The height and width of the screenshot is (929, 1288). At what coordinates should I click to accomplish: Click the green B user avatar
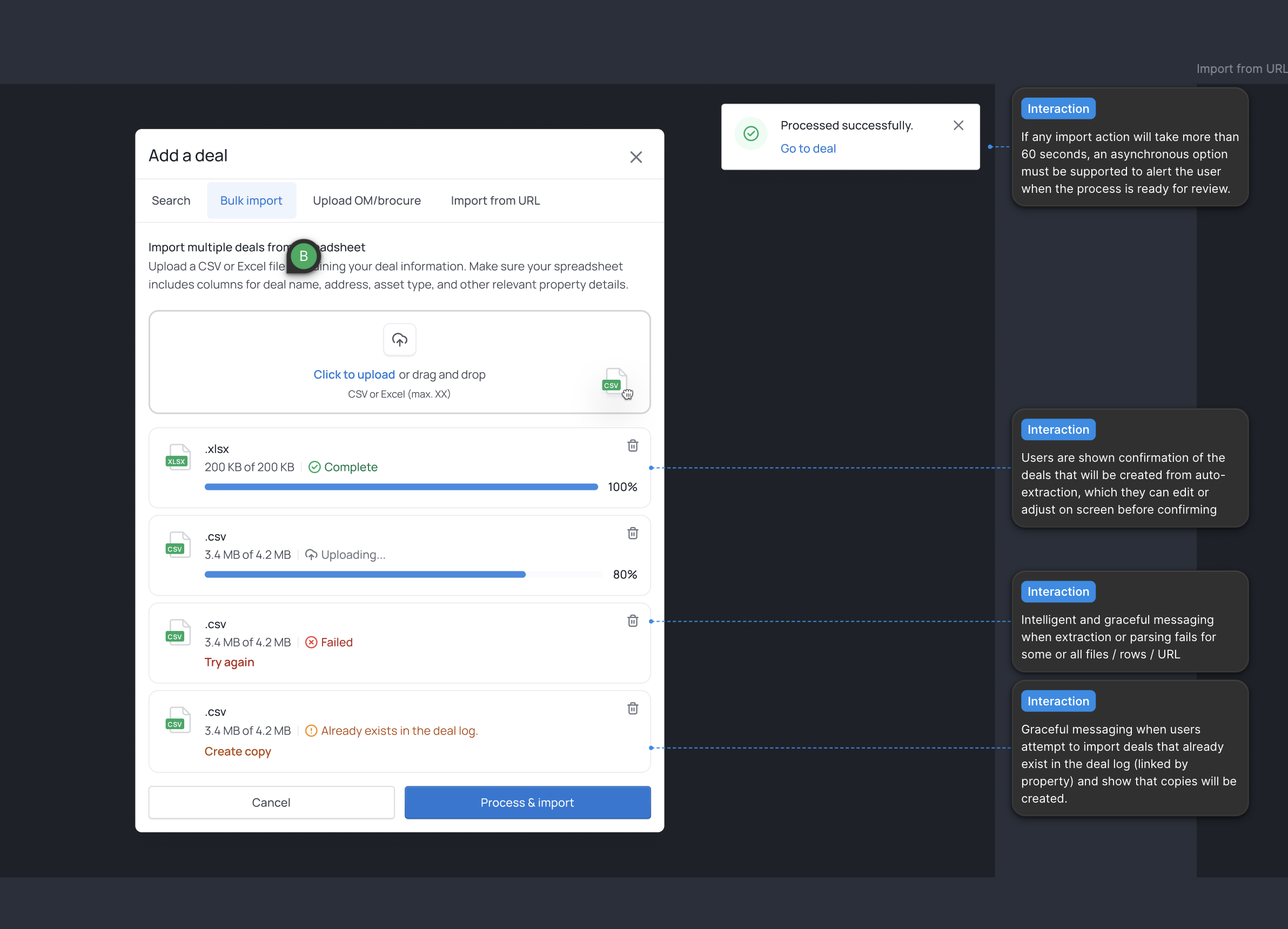tap(303, 256)
